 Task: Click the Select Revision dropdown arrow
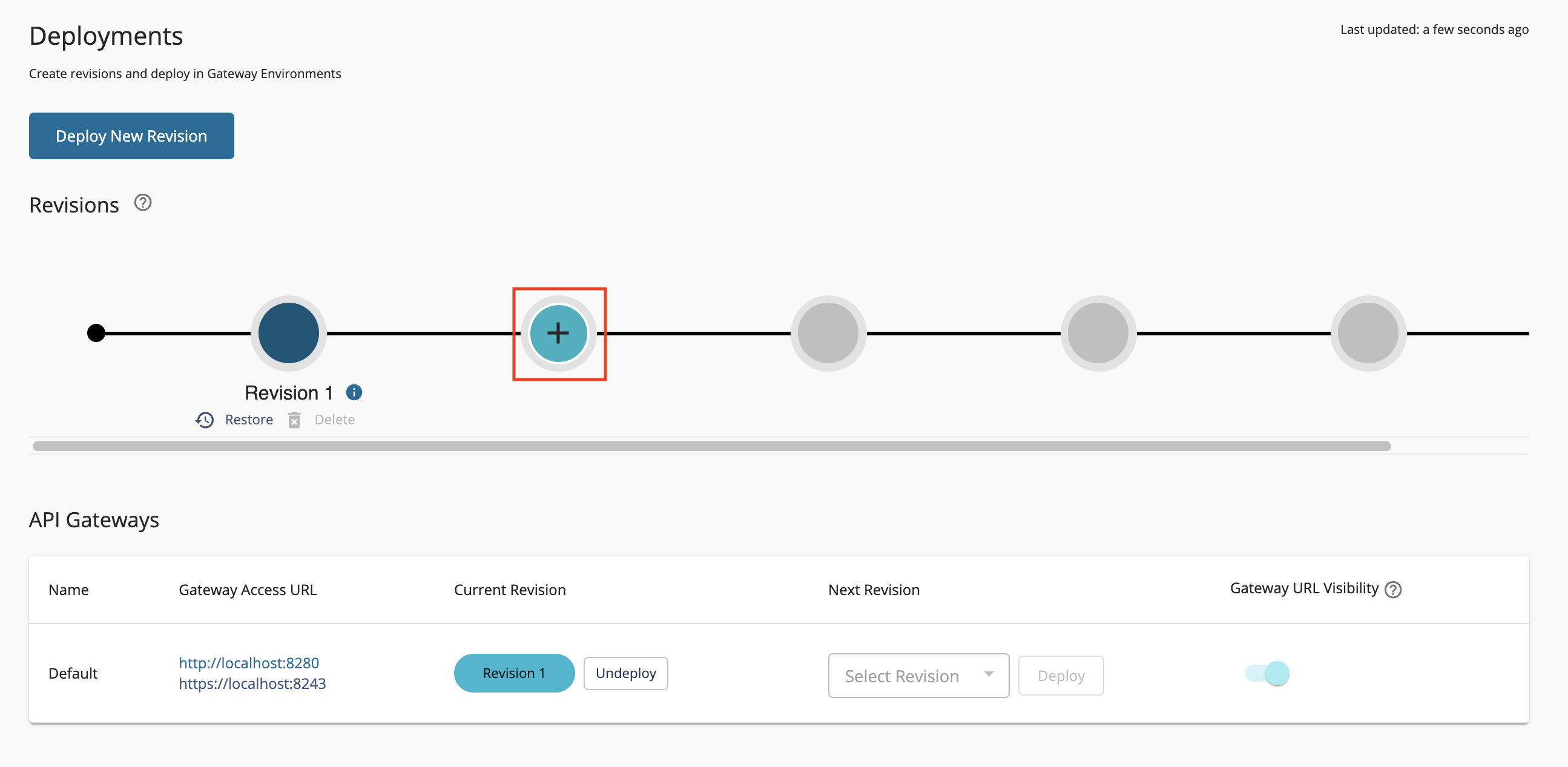pos(989,674)
